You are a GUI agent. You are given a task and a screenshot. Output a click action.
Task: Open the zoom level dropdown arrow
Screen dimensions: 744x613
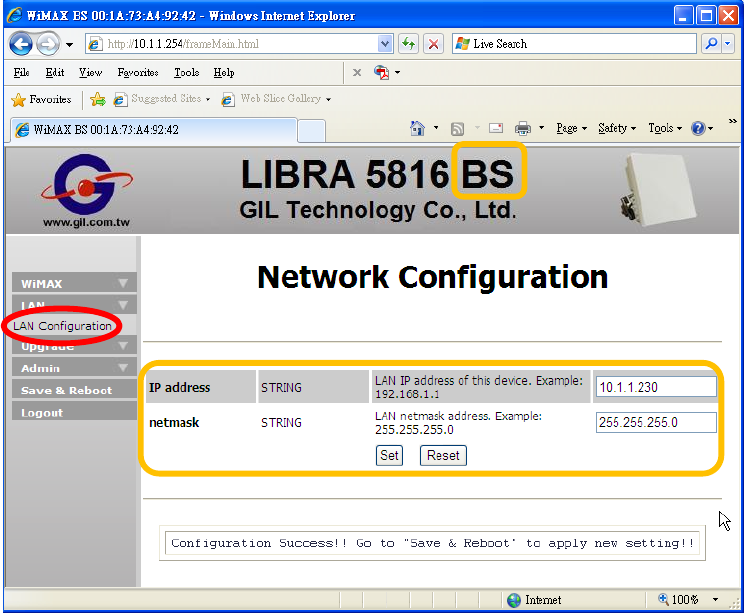(x=715, y=600)
